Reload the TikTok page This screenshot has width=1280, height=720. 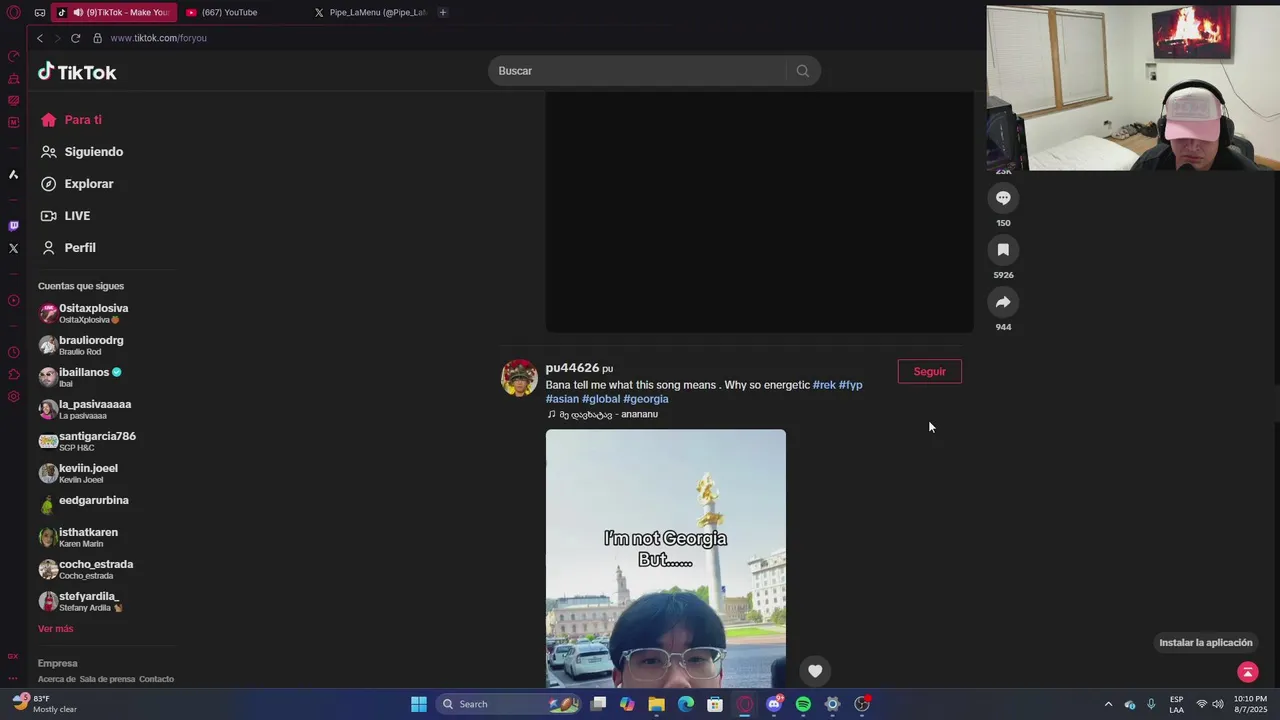coord(75,38)
